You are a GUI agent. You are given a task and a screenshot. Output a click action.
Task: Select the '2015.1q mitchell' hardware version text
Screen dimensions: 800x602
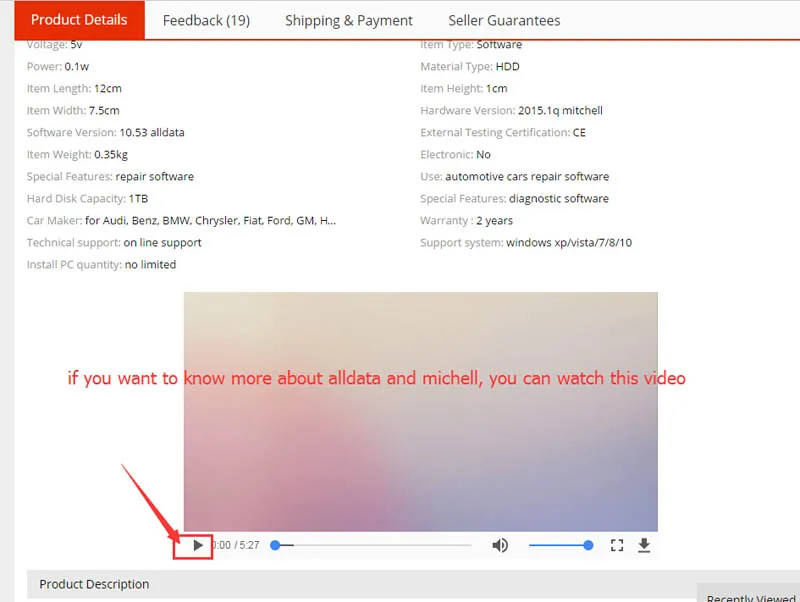click(x=560, y=111)
